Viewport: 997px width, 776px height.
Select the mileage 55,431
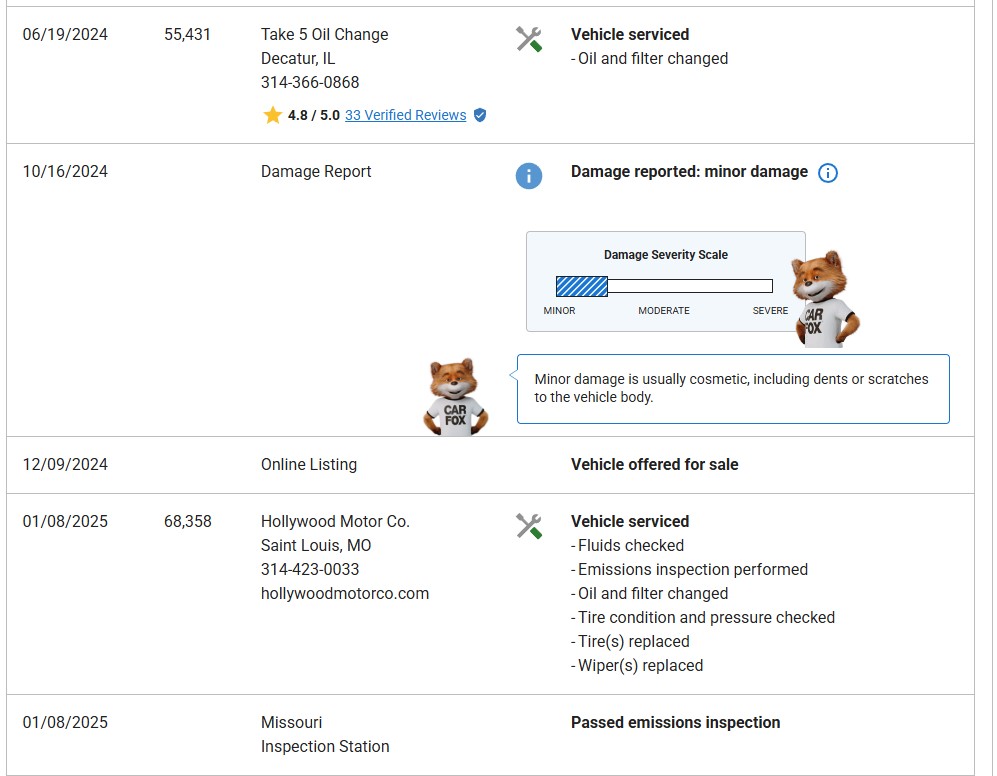[x=187, y=34]
